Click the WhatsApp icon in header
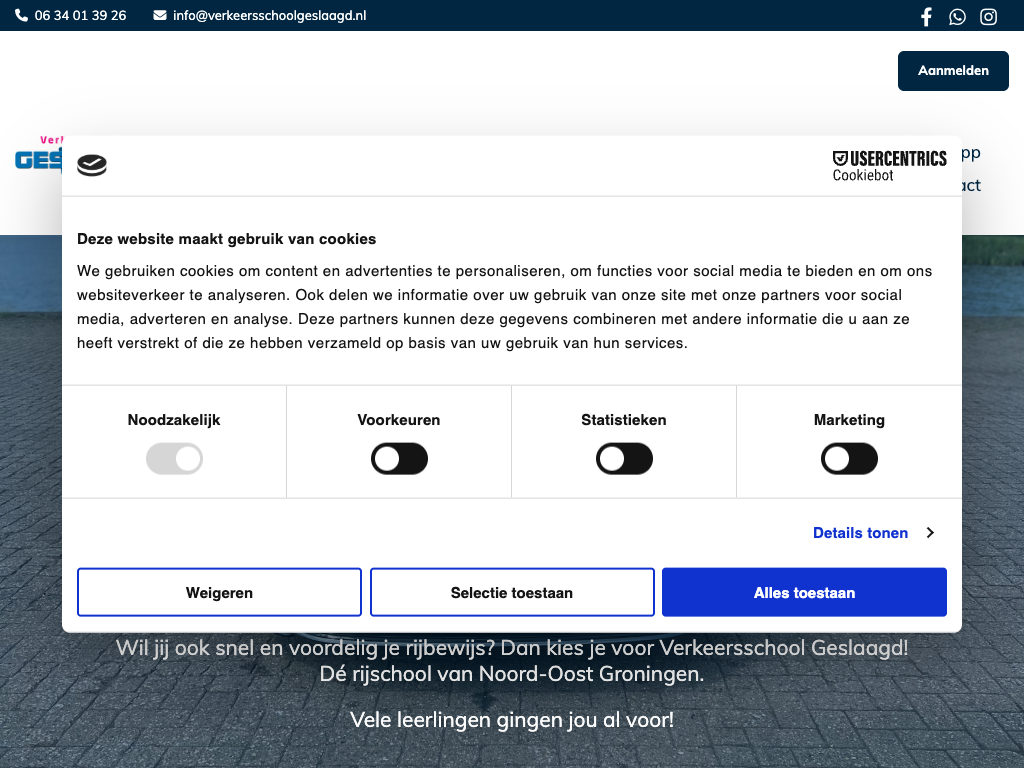The height and width of the screenshot is (768, 1024). 957,16
